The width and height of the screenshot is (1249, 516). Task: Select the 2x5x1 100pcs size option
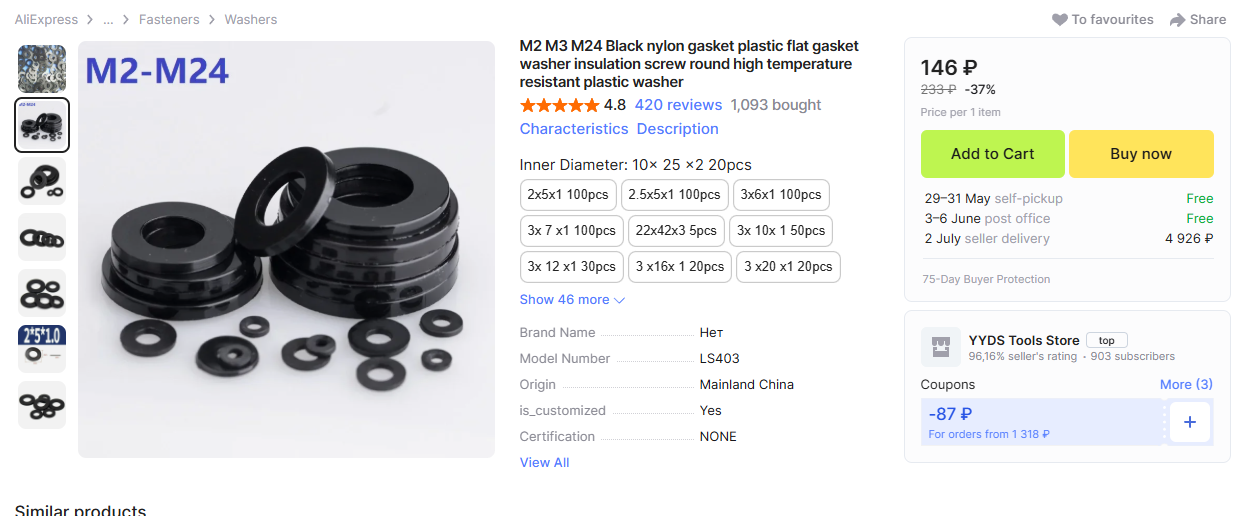(x=568, y=195)
